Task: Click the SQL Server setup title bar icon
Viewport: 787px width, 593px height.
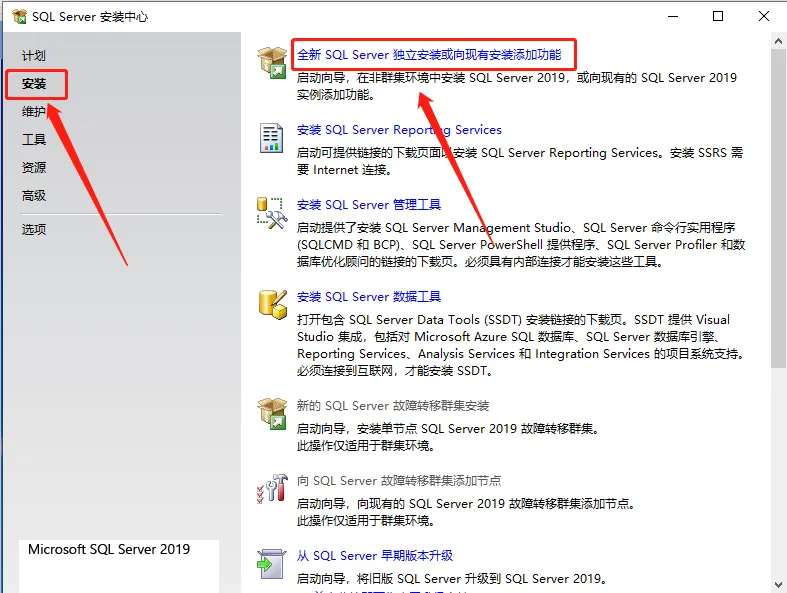Action: (x=19, y=17)
